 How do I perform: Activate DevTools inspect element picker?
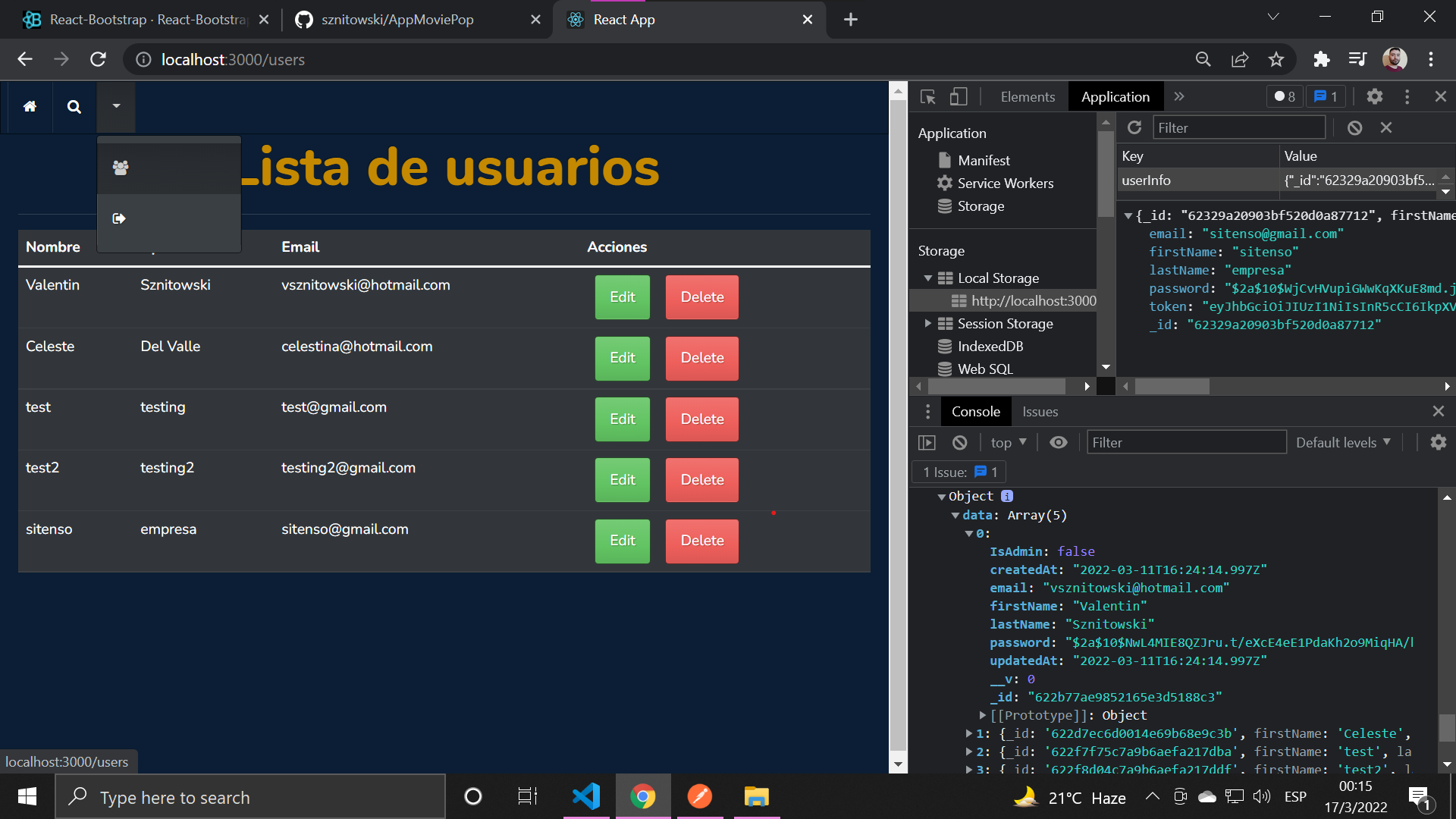click(x=927, y=96)
